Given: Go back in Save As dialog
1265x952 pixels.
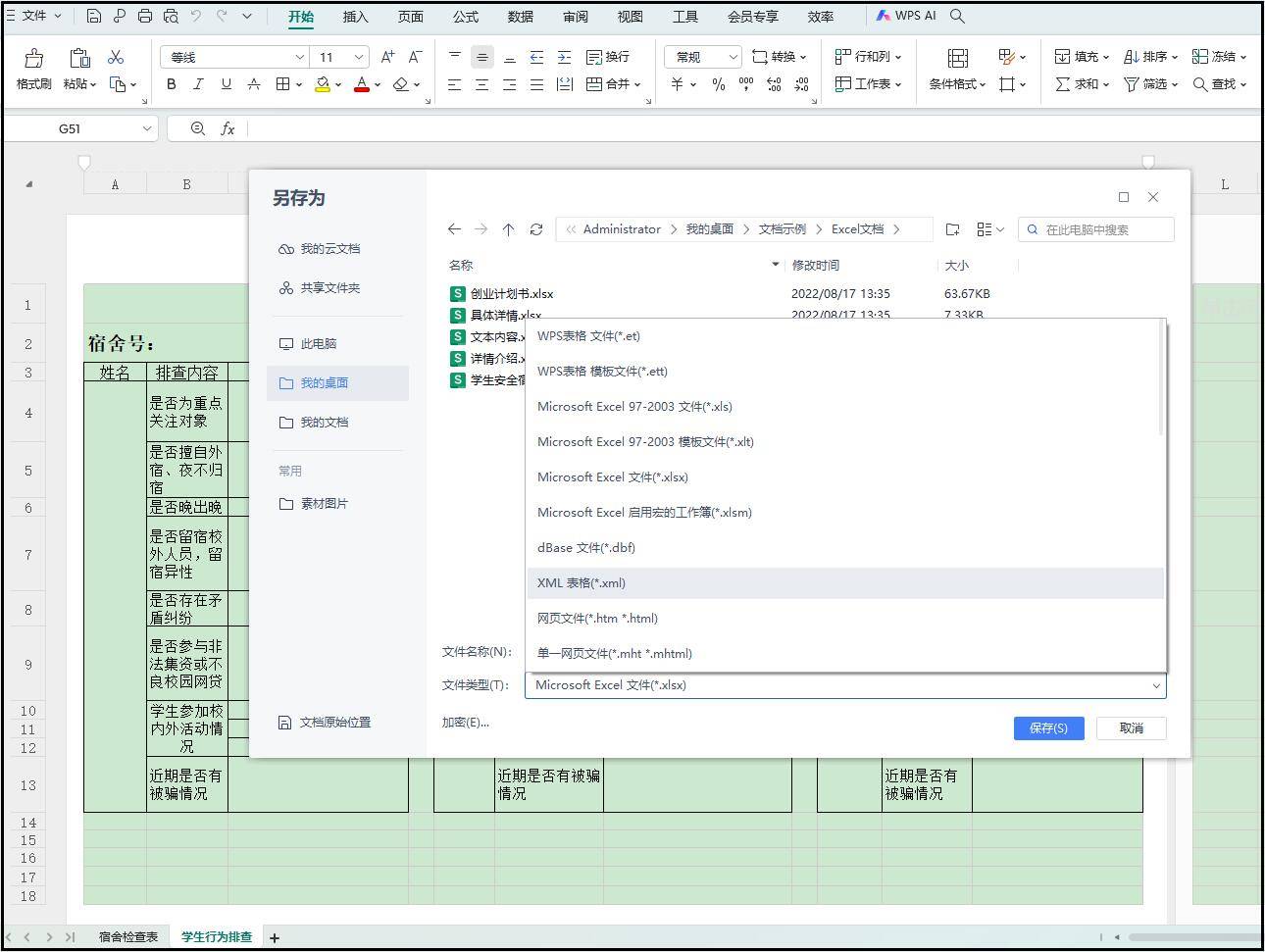Looking at the screenshot, I should coord(454,229).
